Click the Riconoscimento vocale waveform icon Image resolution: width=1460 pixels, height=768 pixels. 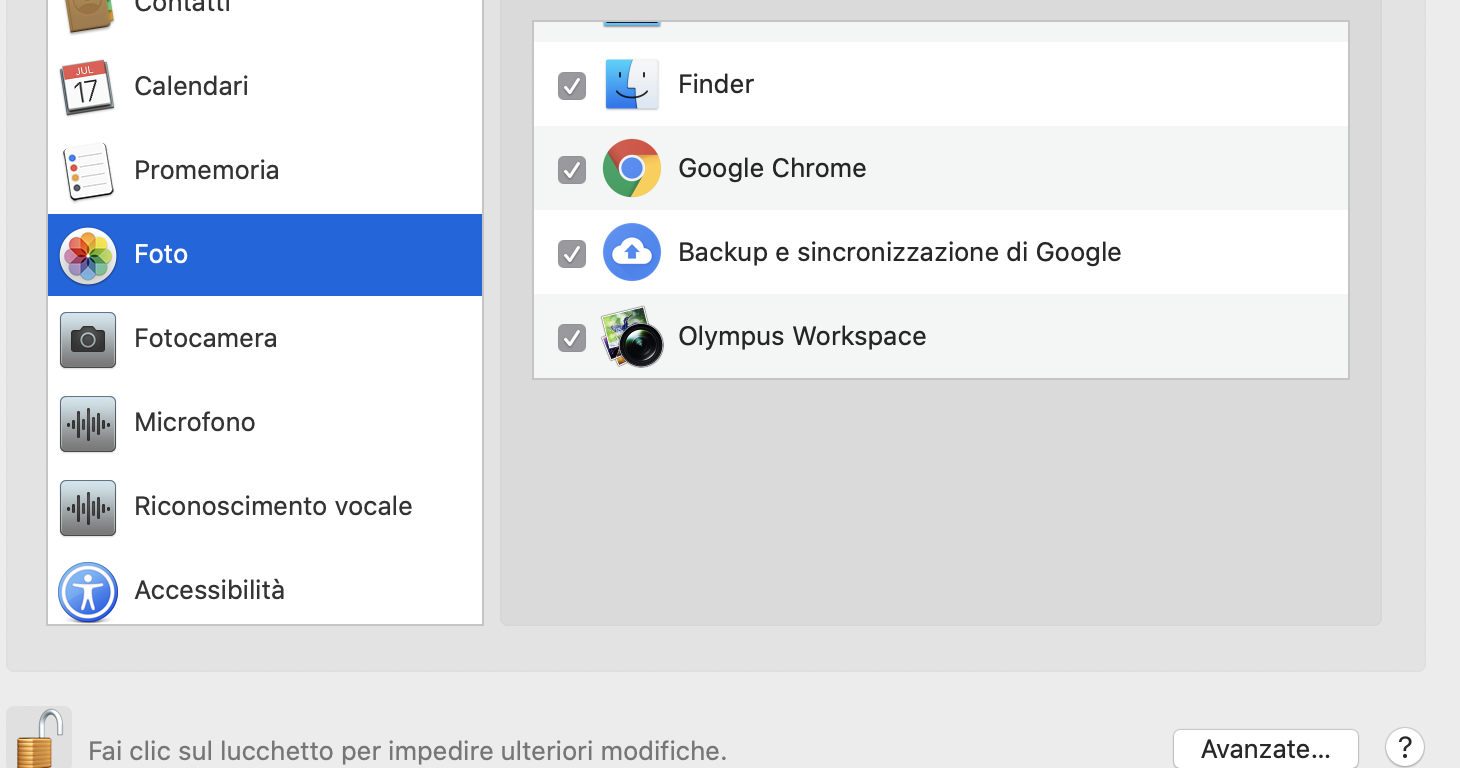point(88,508)
